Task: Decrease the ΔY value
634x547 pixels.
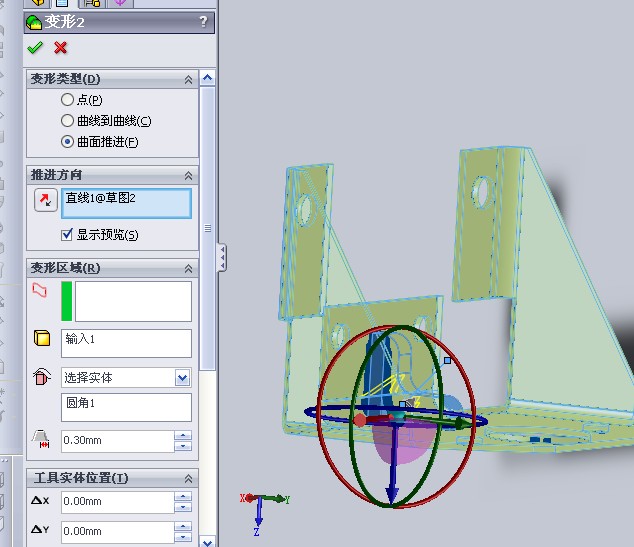Action: (x=183, y=537)
